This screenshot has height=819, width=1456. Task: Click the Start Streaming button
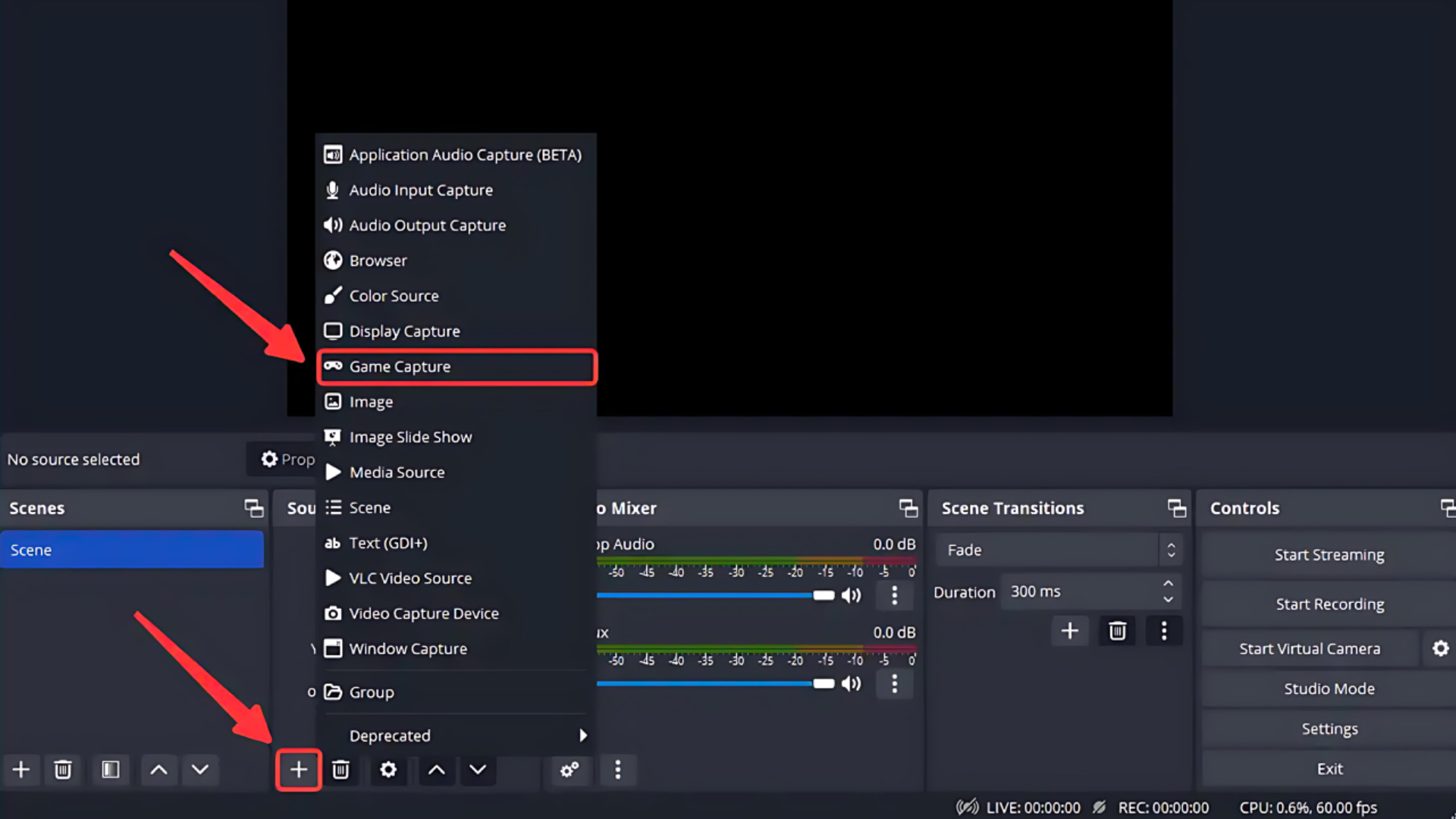tap(1329, 554)
